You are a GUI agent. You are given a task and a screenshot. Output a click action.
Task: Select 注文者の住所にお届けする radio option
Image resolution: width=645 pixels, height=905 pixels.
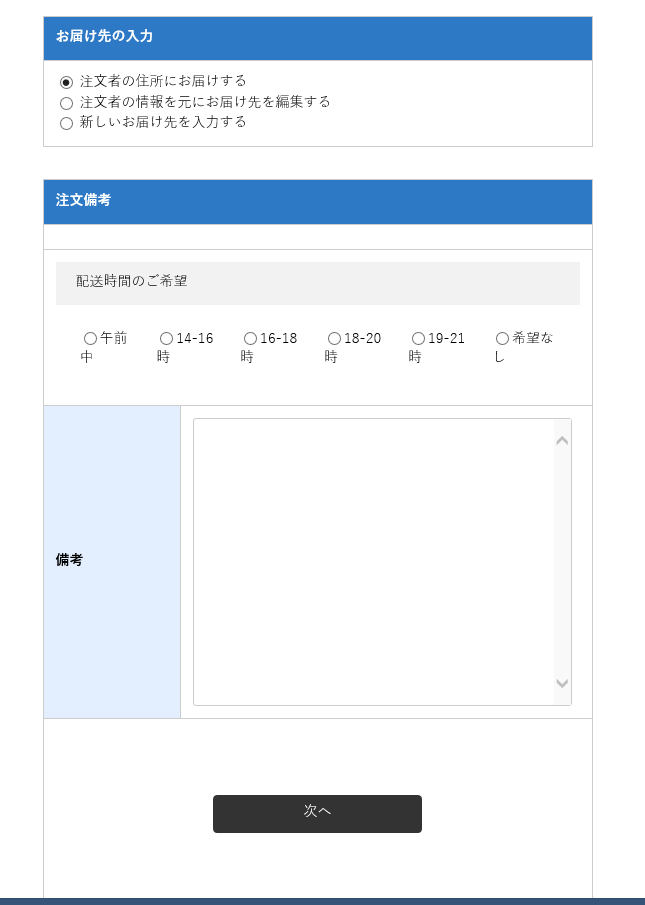click(66, 82)
